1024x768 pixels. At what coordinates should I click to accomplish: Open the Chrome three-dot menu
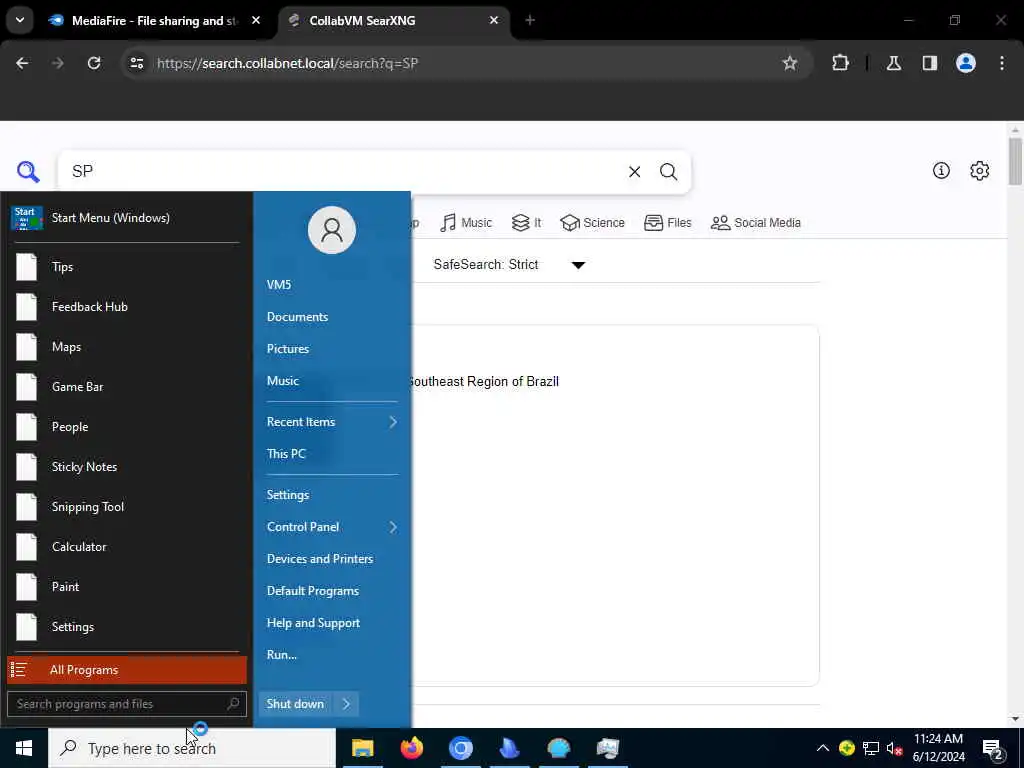coord(1002,63)
